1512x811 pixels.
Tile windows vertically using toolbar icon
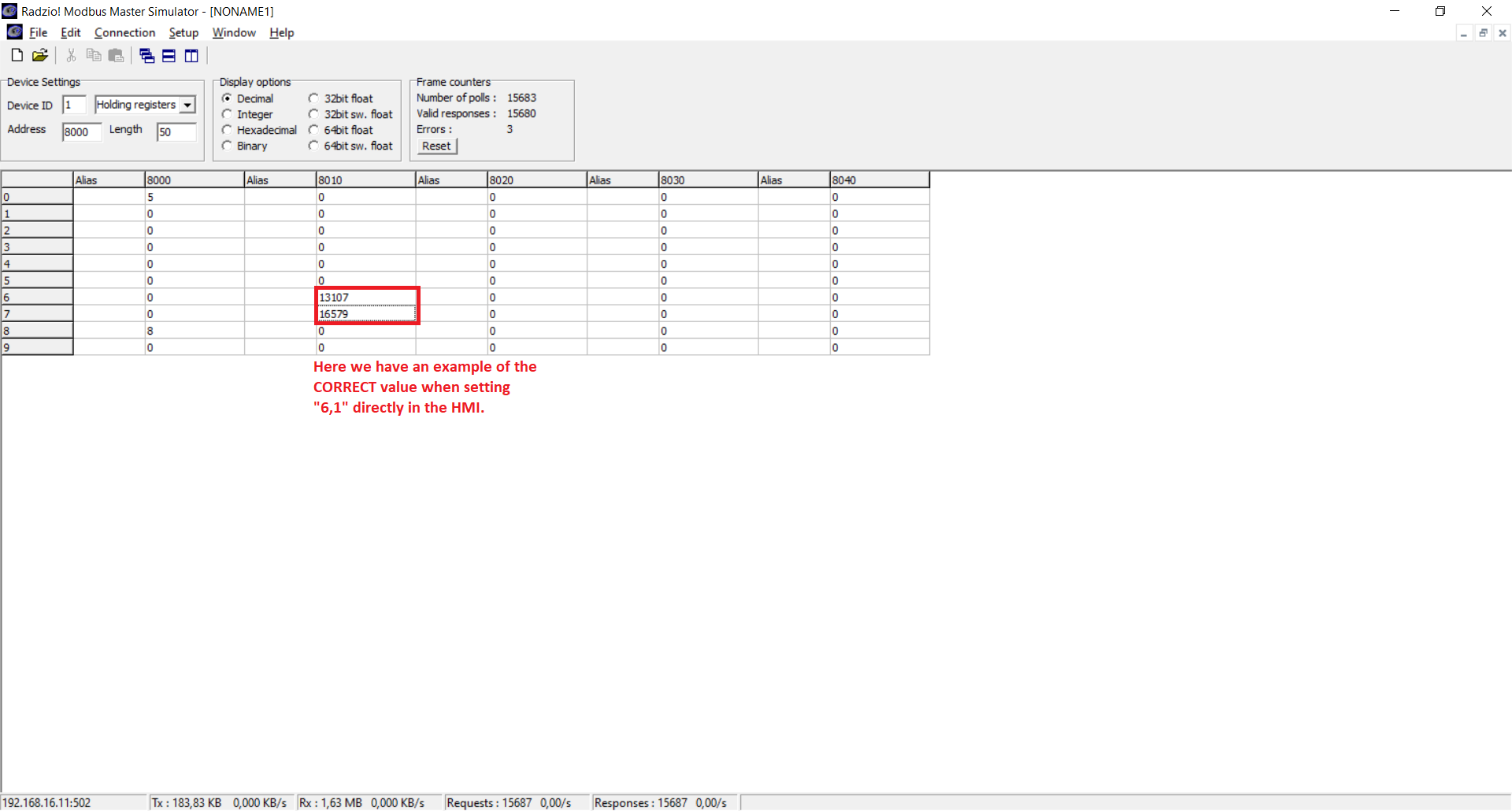coord(191,55)
